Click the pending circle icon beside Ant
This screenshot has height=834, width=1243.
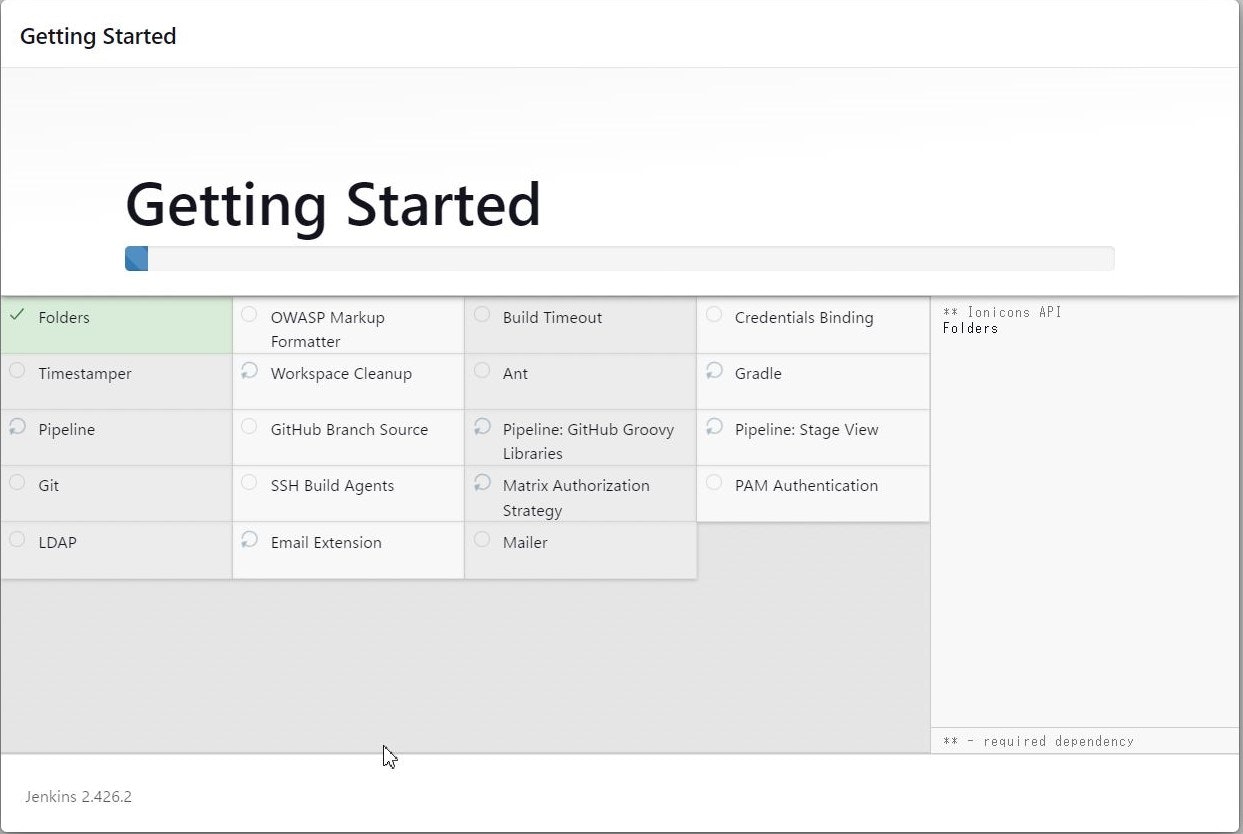pyautogui.click(x=481, y=370)
